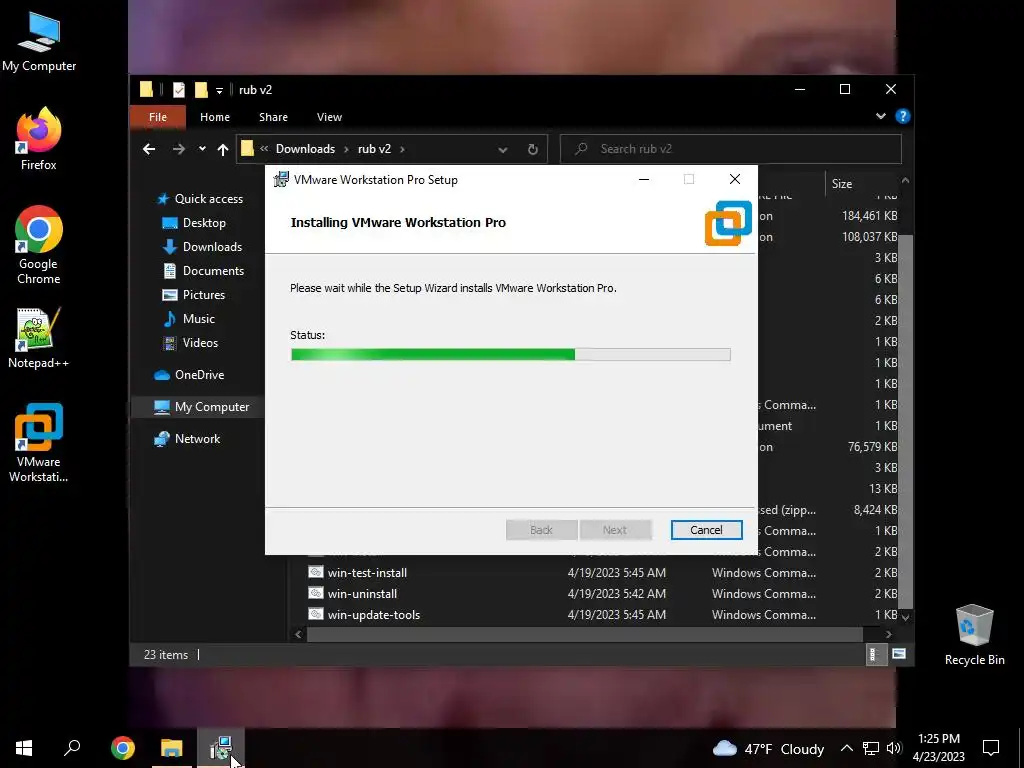1024x768 pixels.
Task: Select the VMware installer taskbar icon
Action: [221, 748]
